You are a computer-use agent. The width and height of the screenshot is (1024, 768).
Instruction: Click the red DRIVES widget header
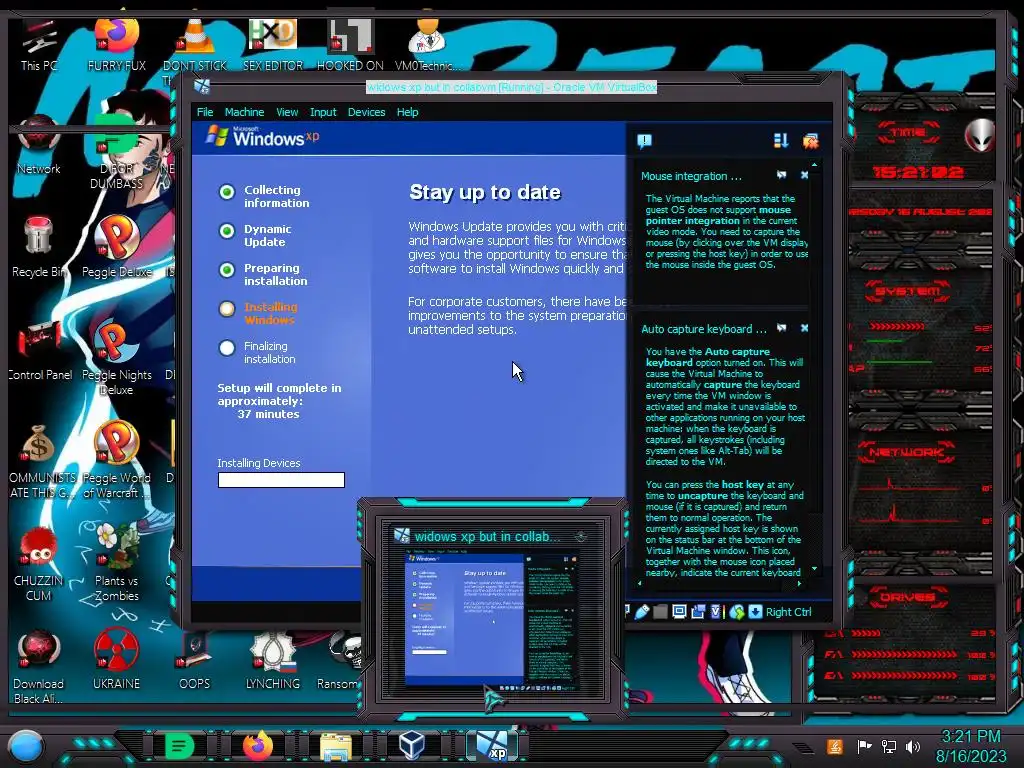(x=906, y=597)
